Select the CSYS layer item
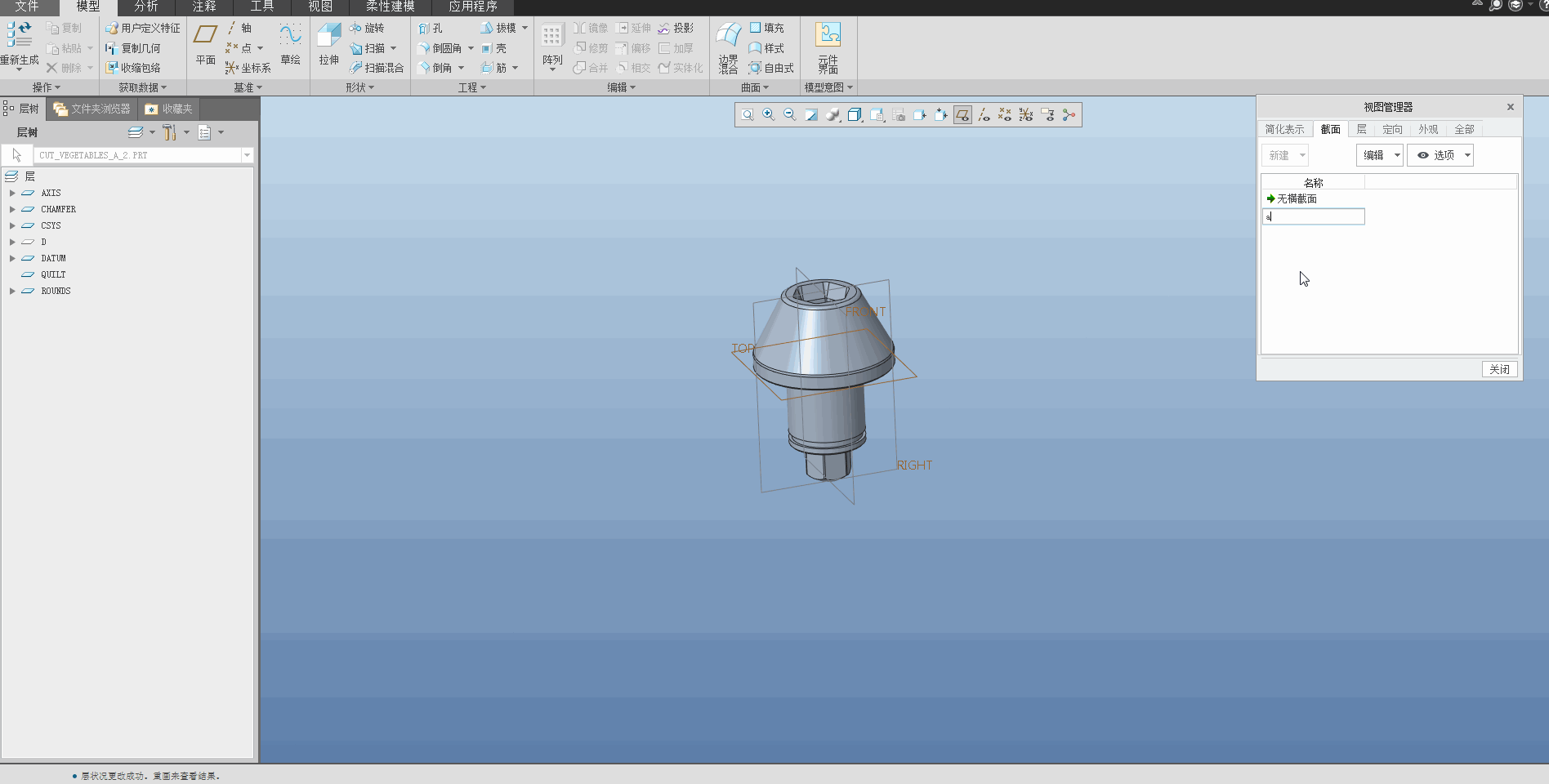Image resolution: width=1549 pixels, height=784 pixels. click(x=51, y=226)
